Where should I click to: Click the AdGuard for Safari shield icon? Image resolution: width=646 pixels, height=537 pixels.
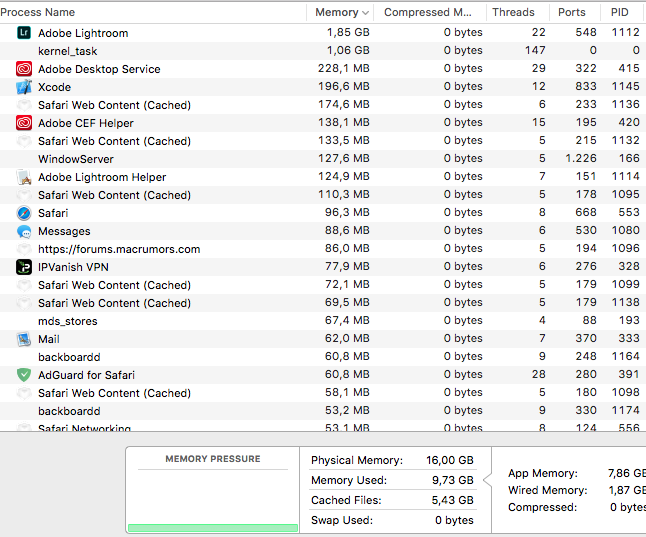coord(24,375)
